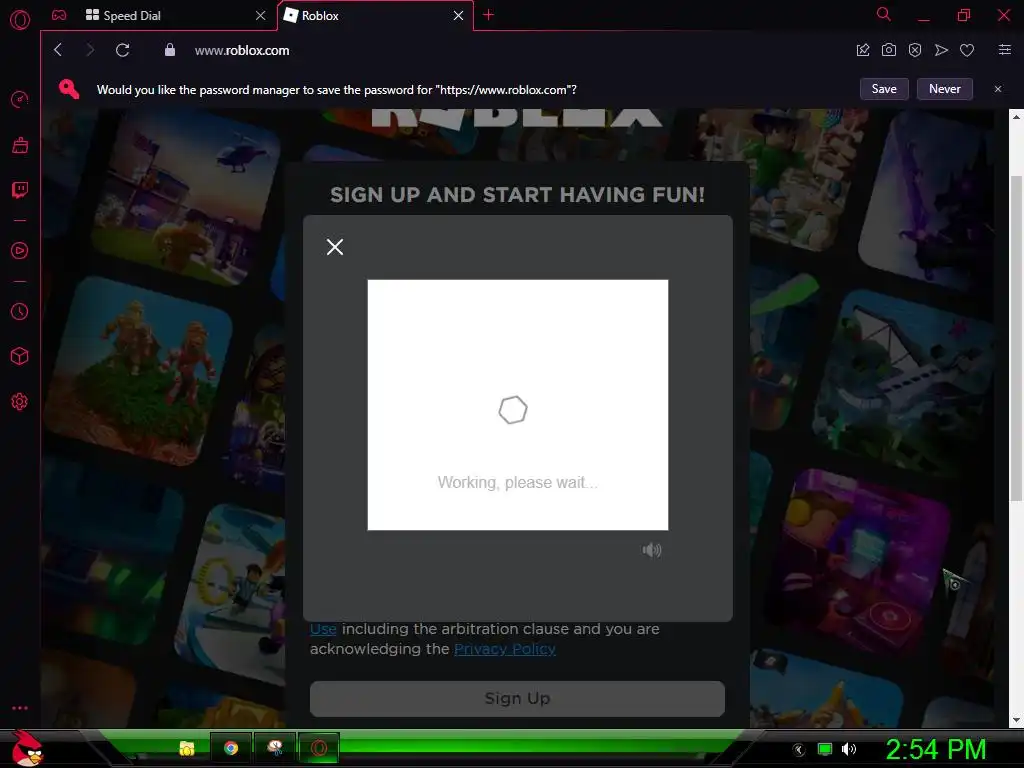Open Easy Setup sliders icon
The width and height of the screenshot is (1024, 768).
click(x=1005, y=50)
